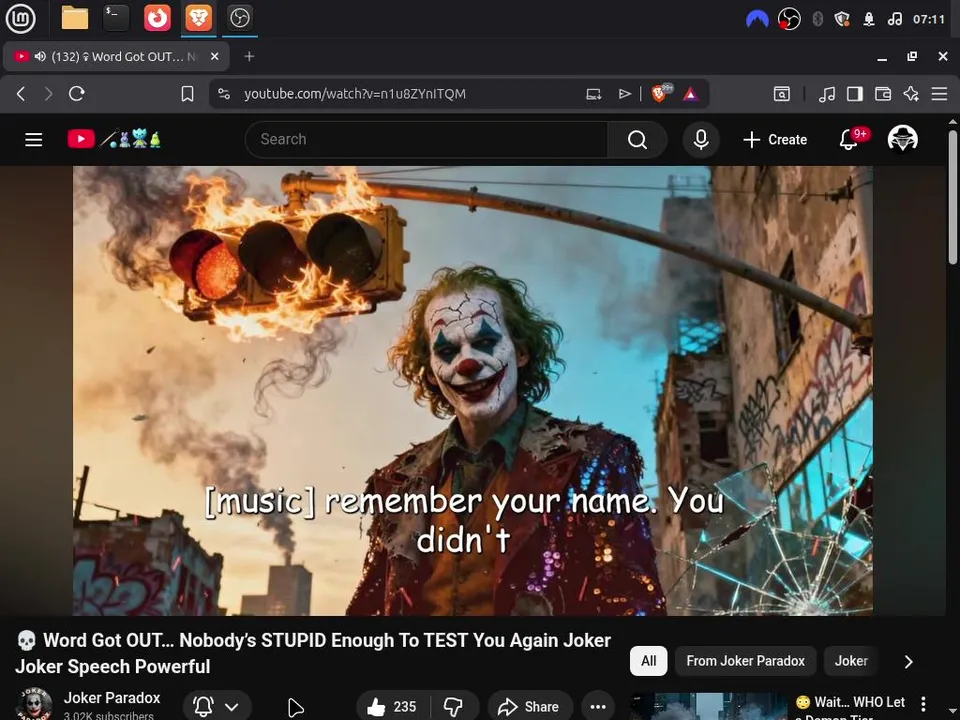This screenshot has height=720, width=960.
Task: Open the Brave Wallet icon
Action: pyautogui.click(x=883, y=94)
